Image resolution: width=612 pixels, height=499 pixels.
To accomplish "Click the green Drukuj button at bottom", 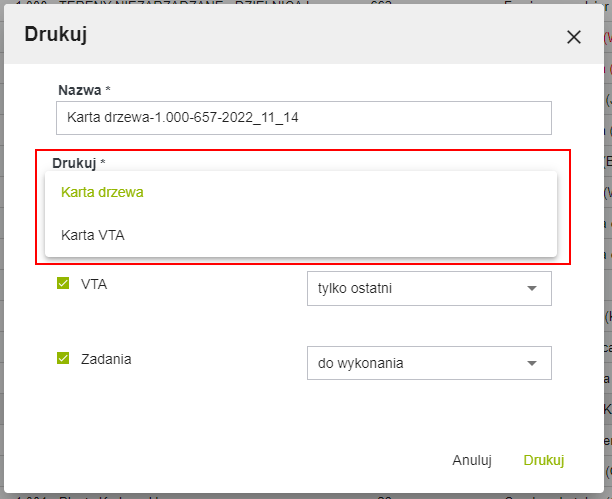I will coord(543,460).
